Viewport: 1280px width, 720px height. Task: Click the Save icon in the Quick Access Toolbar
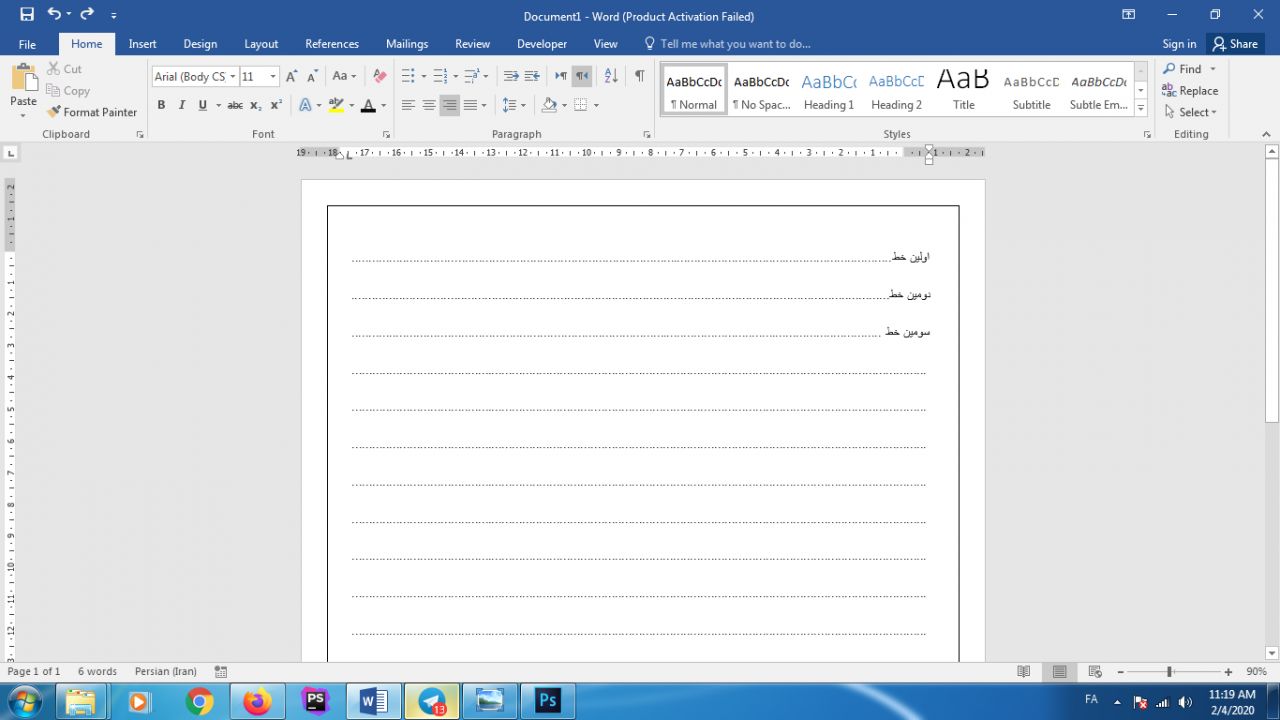[27, 15]
